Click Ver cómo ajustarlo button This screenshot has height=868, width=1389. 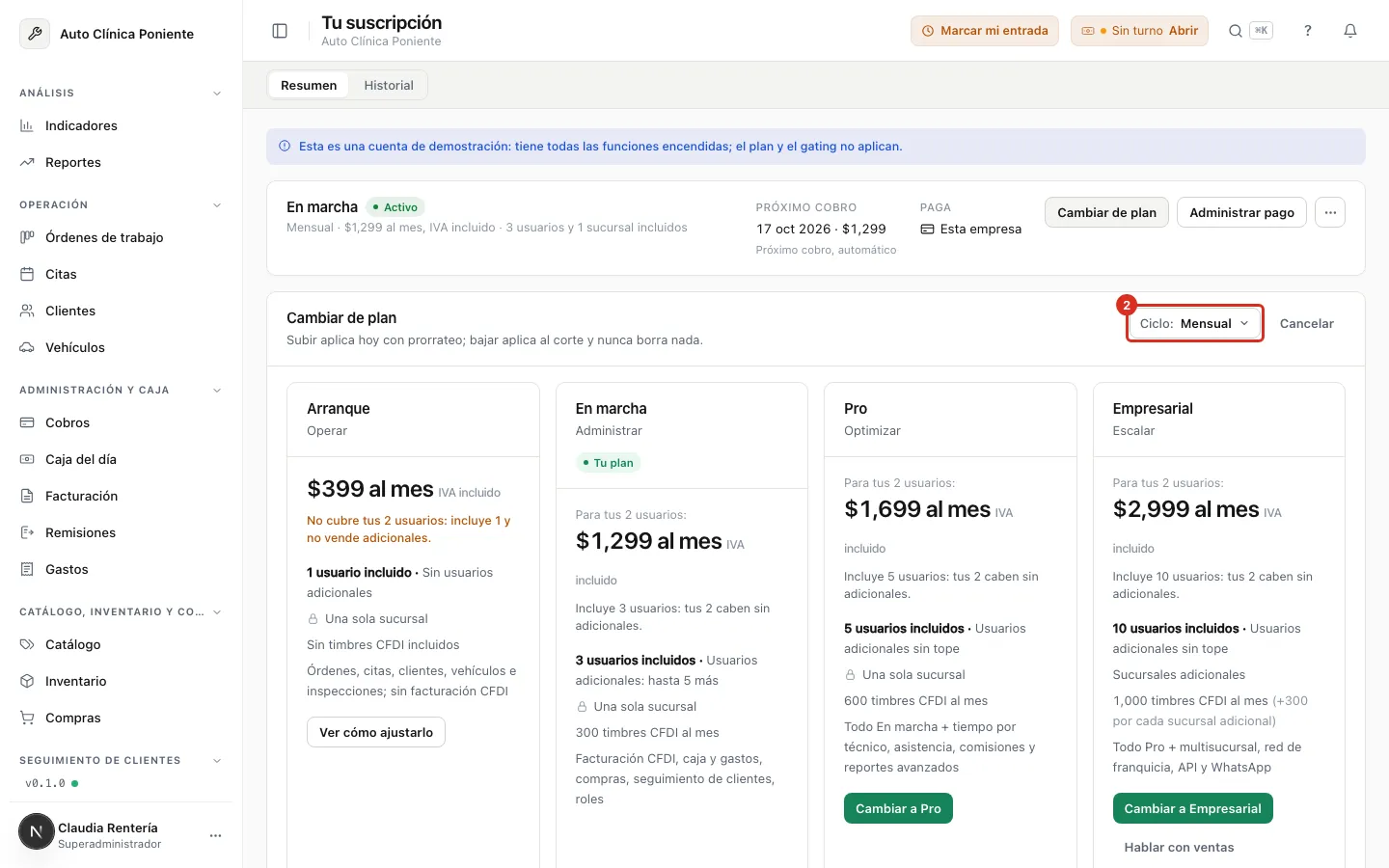coord(376,732)
